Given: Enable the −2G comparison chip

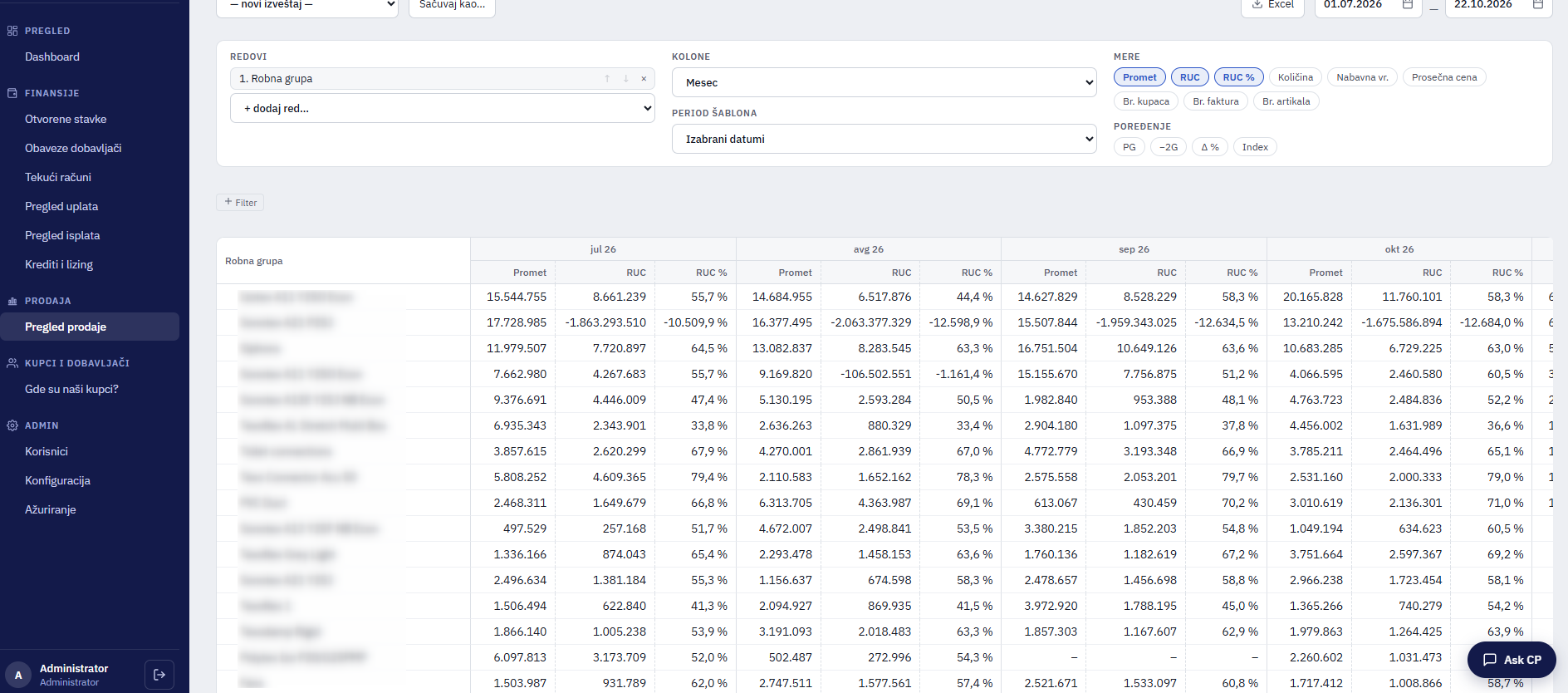Looking at the screenshot, I should point(1169,147).
